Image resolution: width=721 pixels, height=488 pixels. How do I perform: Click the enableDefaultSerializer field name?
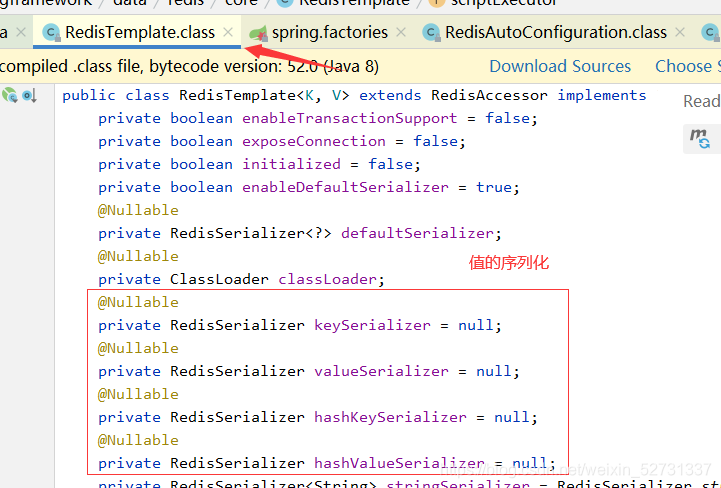tap(345, 187)
